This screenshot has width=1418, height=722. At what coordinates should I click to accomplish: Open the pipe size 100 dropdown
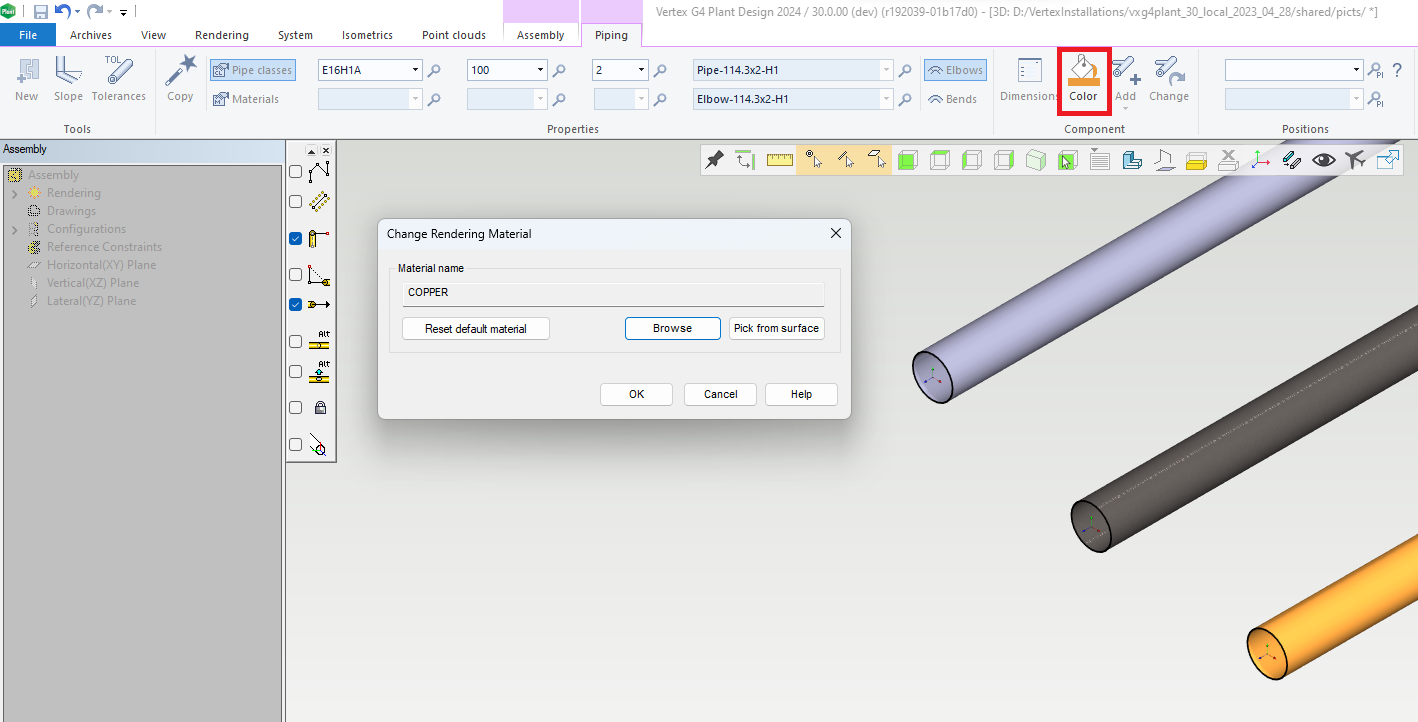point(538,70)
